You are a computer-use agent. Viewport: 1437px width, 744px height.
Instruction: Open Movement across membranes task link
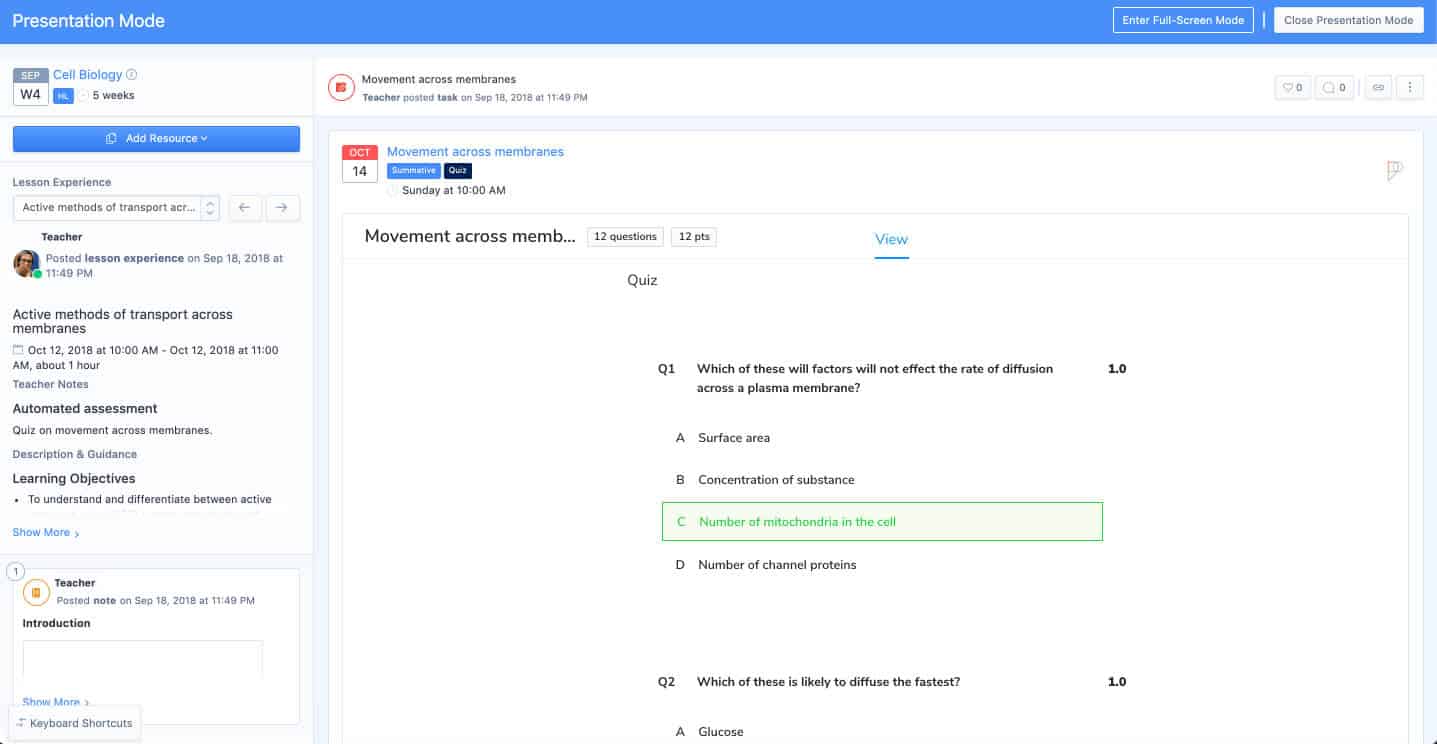[x=475, y=152]
